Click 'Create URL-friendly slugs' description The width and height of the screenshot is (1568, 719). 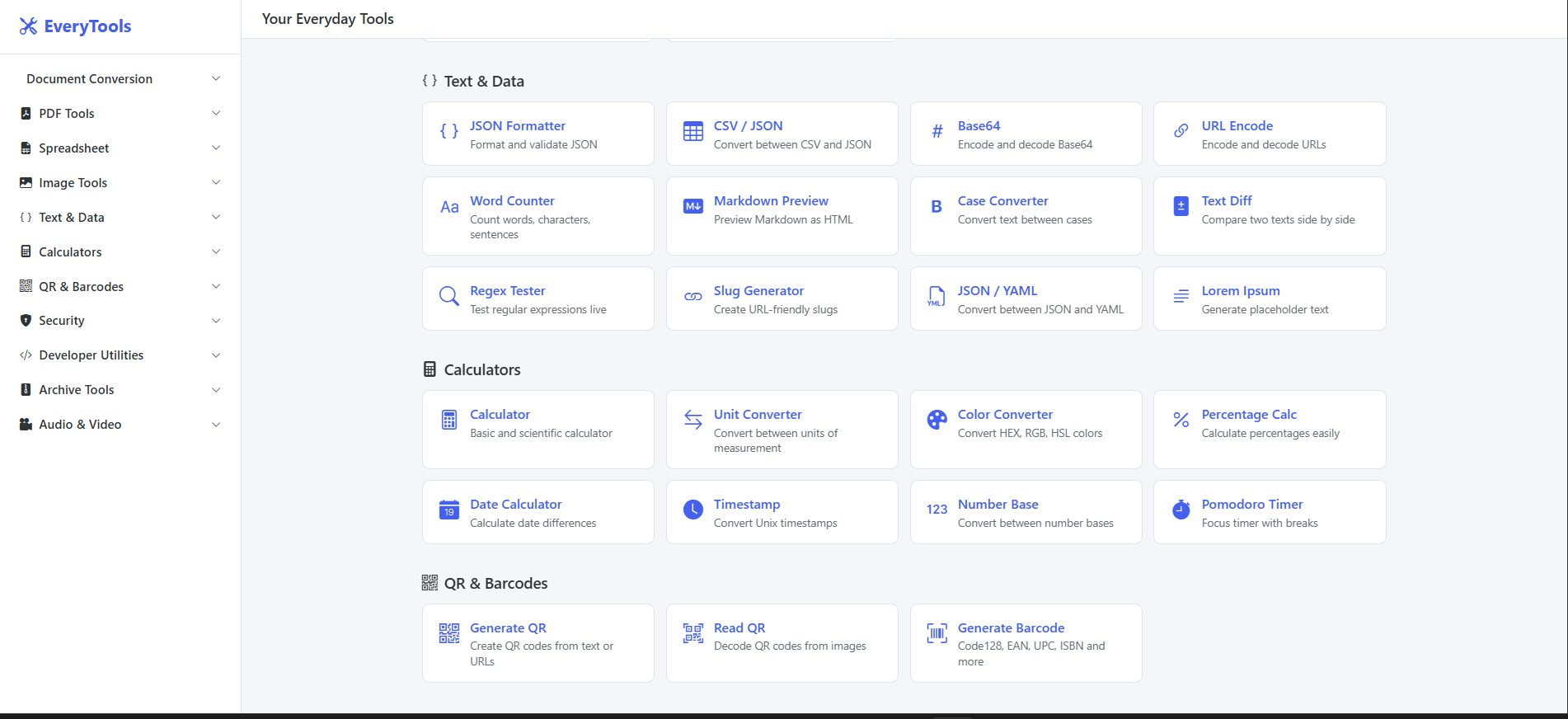tap(775, 310)
